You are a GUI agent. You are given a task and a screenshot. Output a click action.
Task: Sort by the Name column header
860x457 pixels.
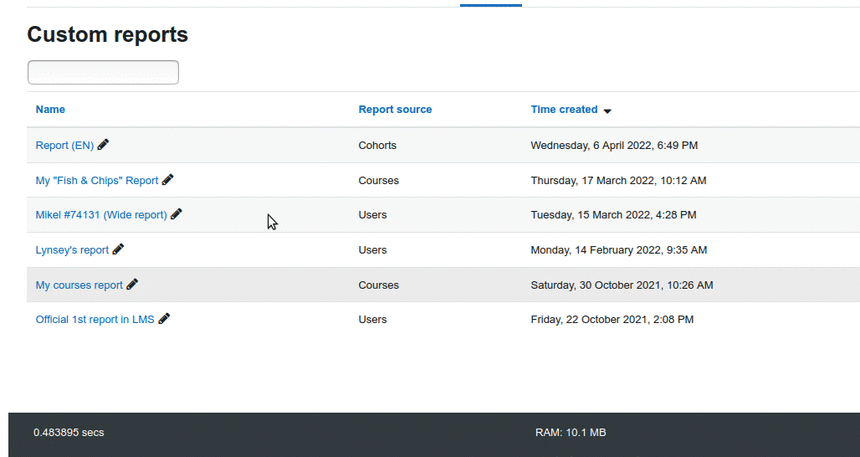click(50, 109)
